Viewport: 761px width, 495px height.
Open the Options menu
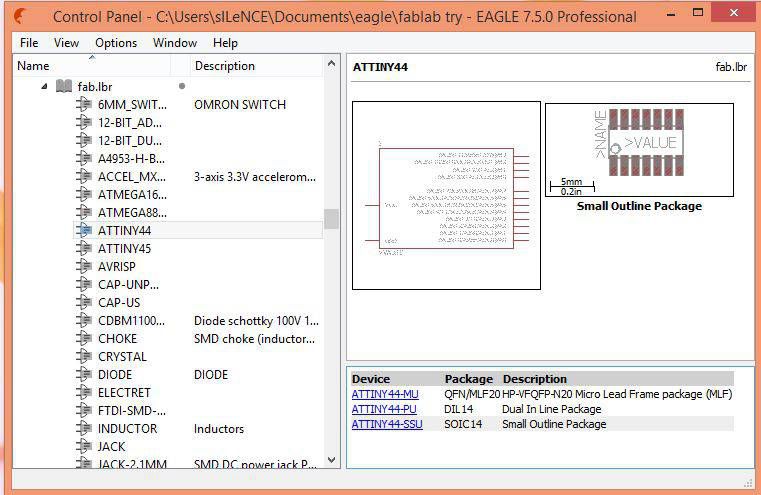116,43
